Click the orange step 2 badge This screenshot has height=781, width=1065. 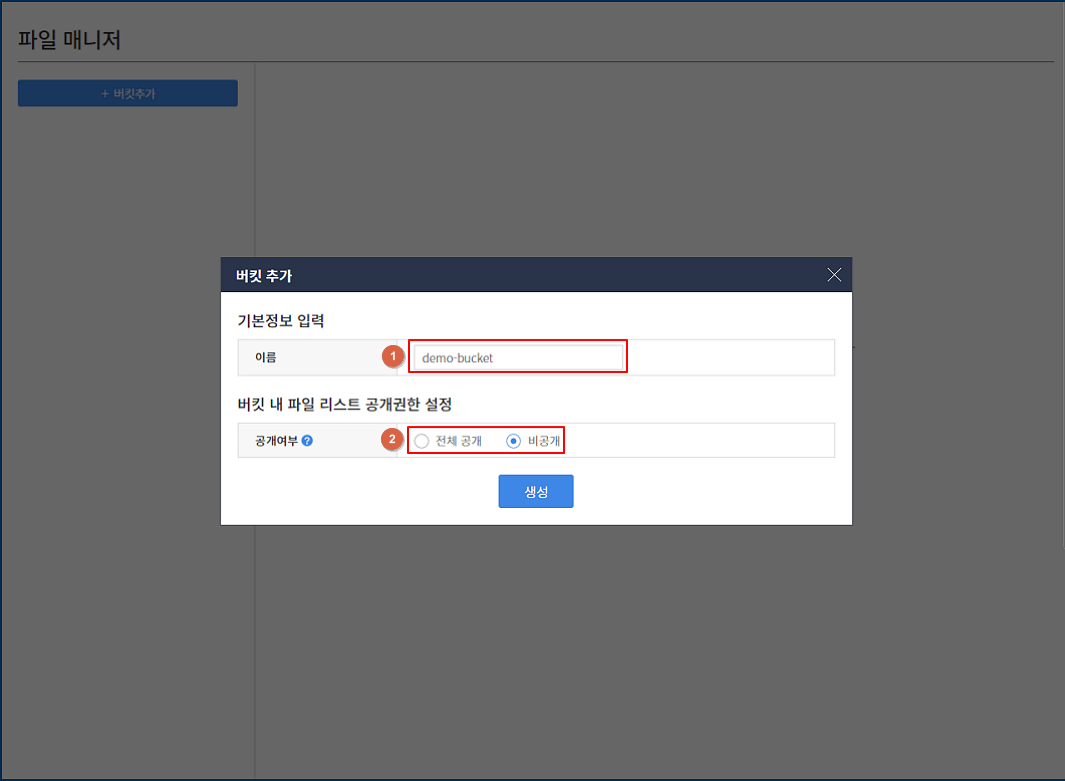point(393,440)
